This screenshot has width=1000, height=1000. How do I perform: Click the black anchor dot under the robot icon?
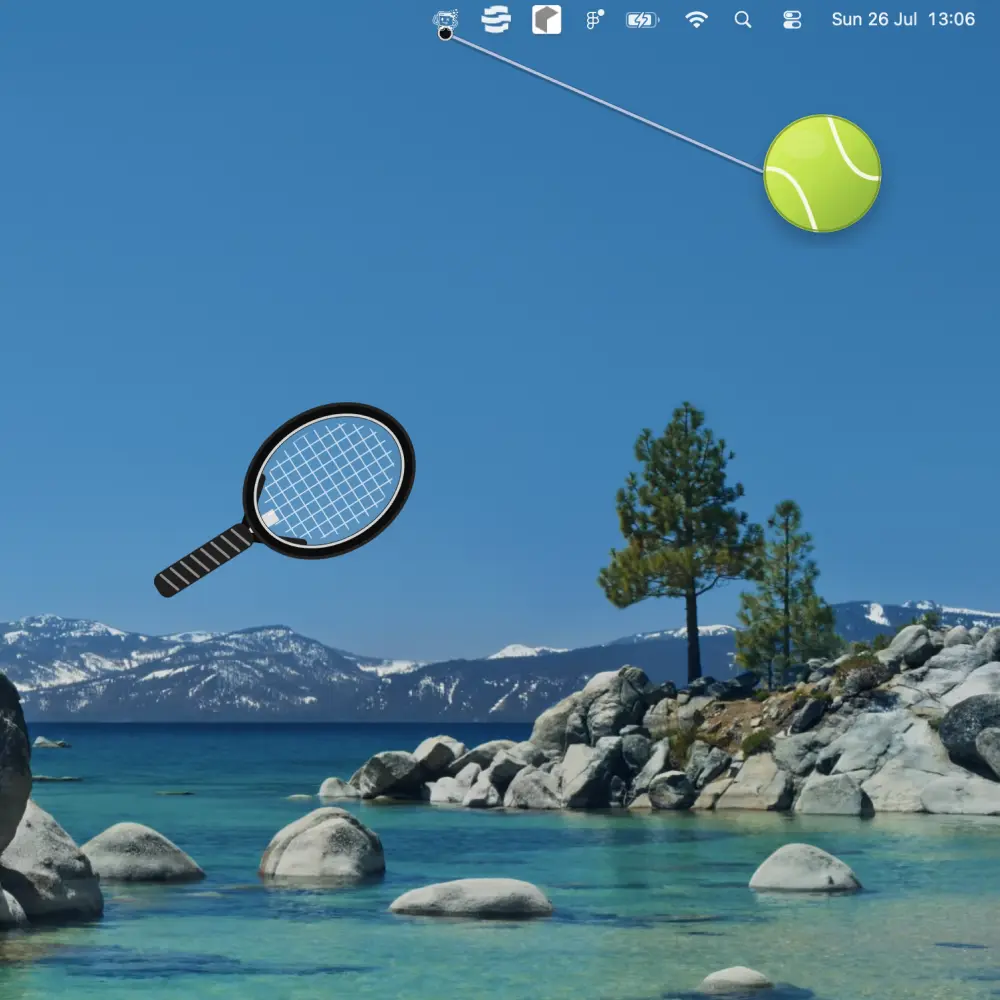445,34
